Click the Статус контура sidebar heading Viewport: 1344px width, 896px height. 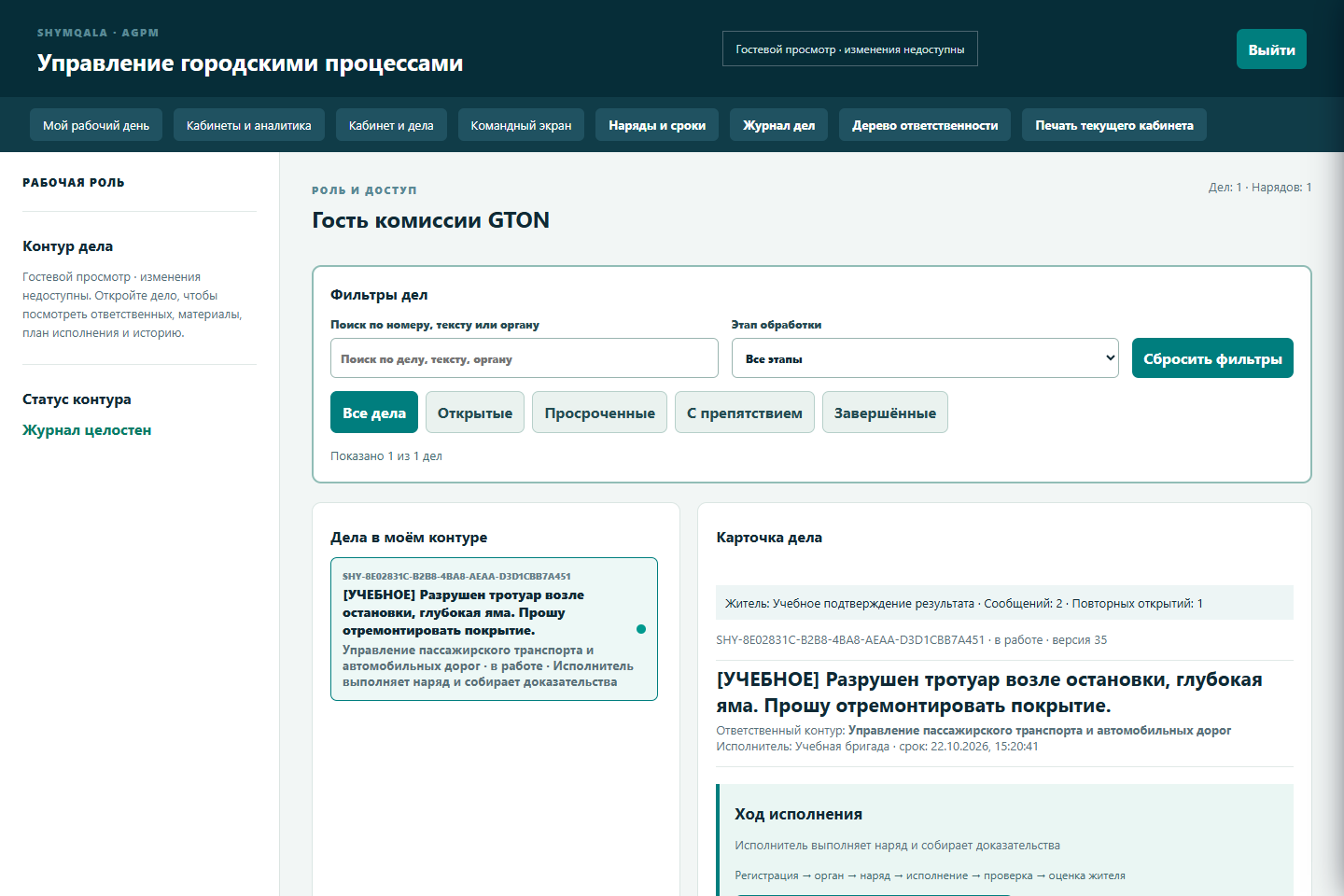(x=77, y=399)
